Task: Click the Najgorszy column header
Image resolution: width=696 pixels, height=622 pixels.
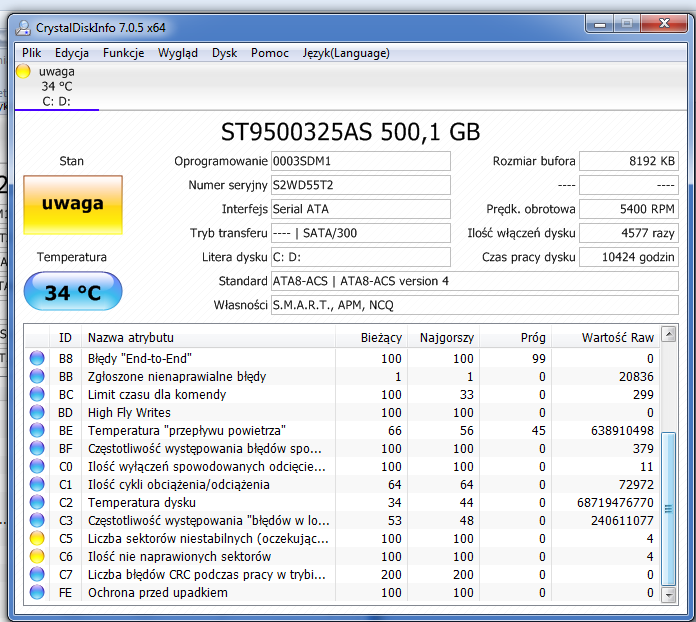Action: click(x=443, y=338)
